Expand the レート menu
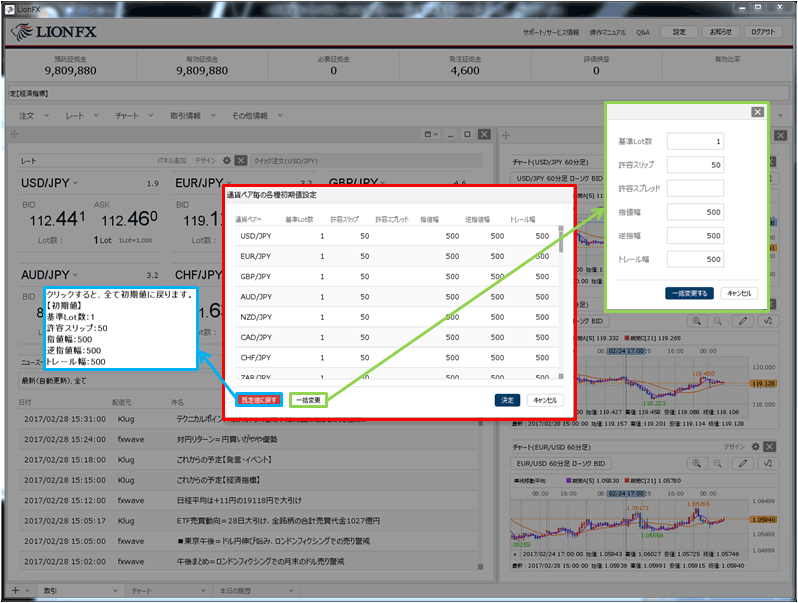The image size is (798, 603). pyautogui.click(x=81, y=116)
